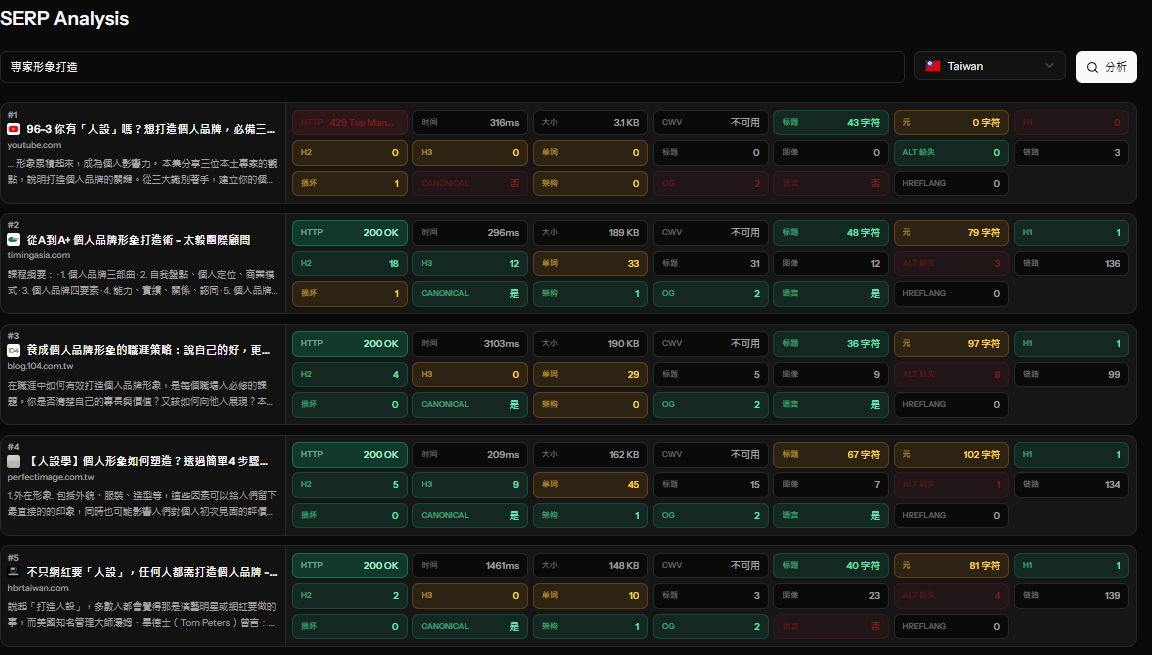The height and width of the screenshot is (655, 1152).
Task: Click the blog.104.com.tw domain text
Action: coord(40,366)
